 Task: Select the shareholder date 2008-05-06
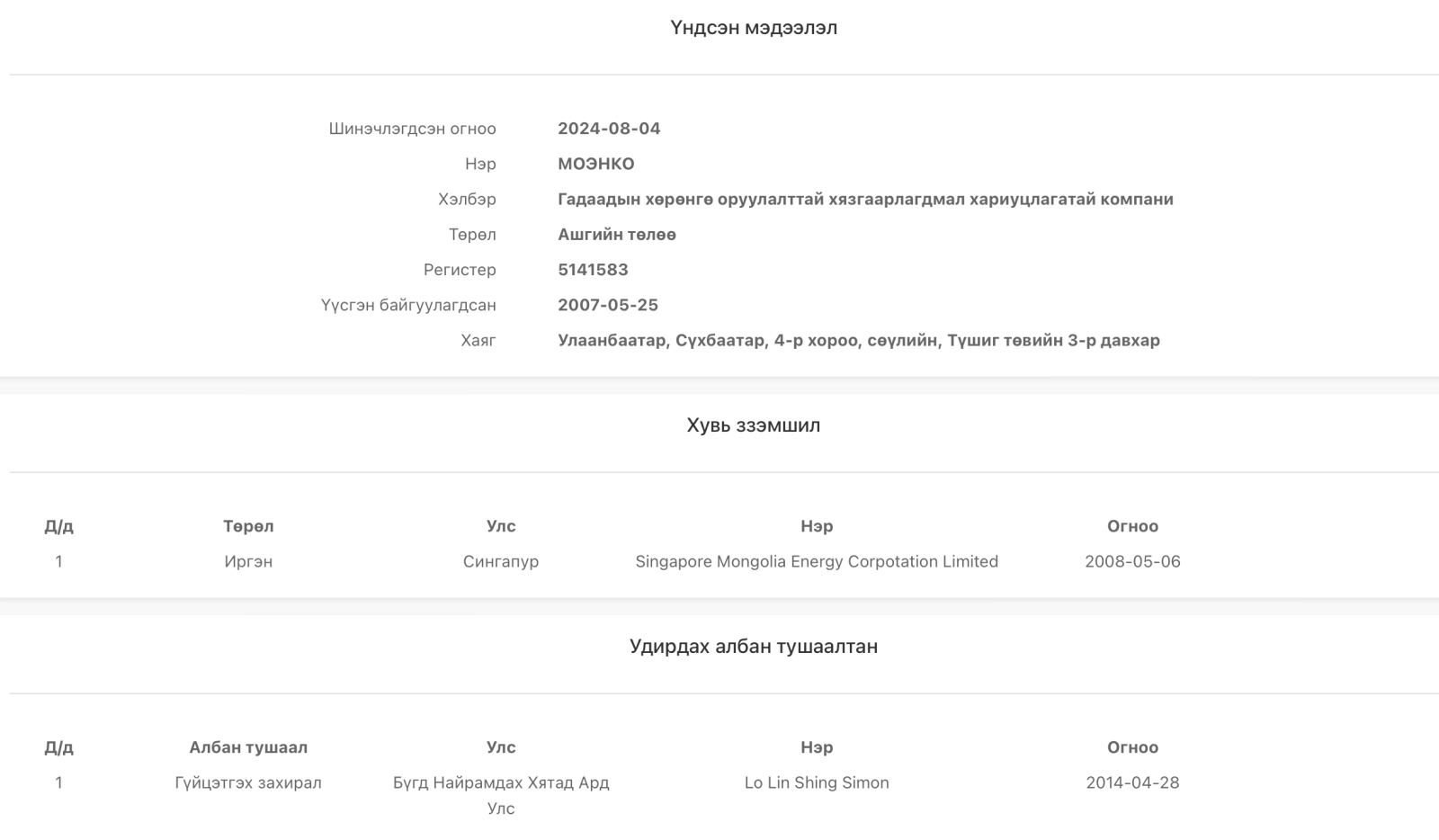[1132, 561]
